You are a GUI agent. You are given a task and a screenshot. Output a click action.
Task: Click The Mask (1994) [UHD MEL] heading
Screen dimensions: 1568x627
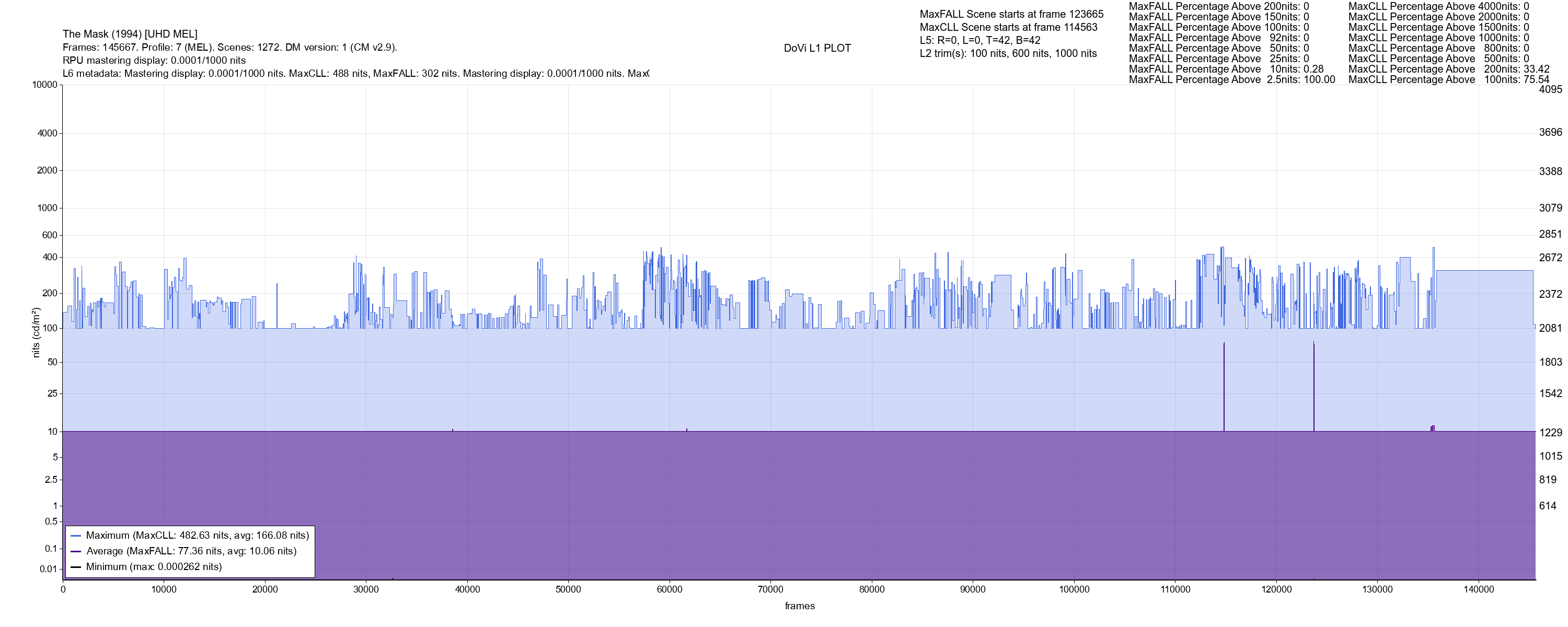coord(130,34)
